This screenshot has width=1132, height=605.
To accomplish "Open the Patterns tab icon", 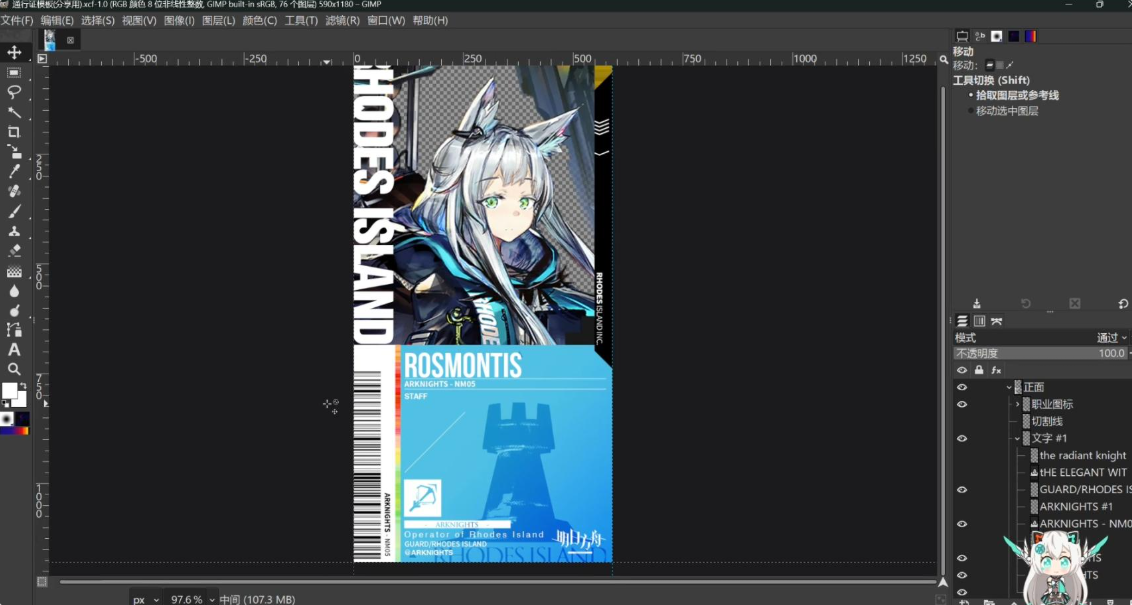I will click(1014, 36).
